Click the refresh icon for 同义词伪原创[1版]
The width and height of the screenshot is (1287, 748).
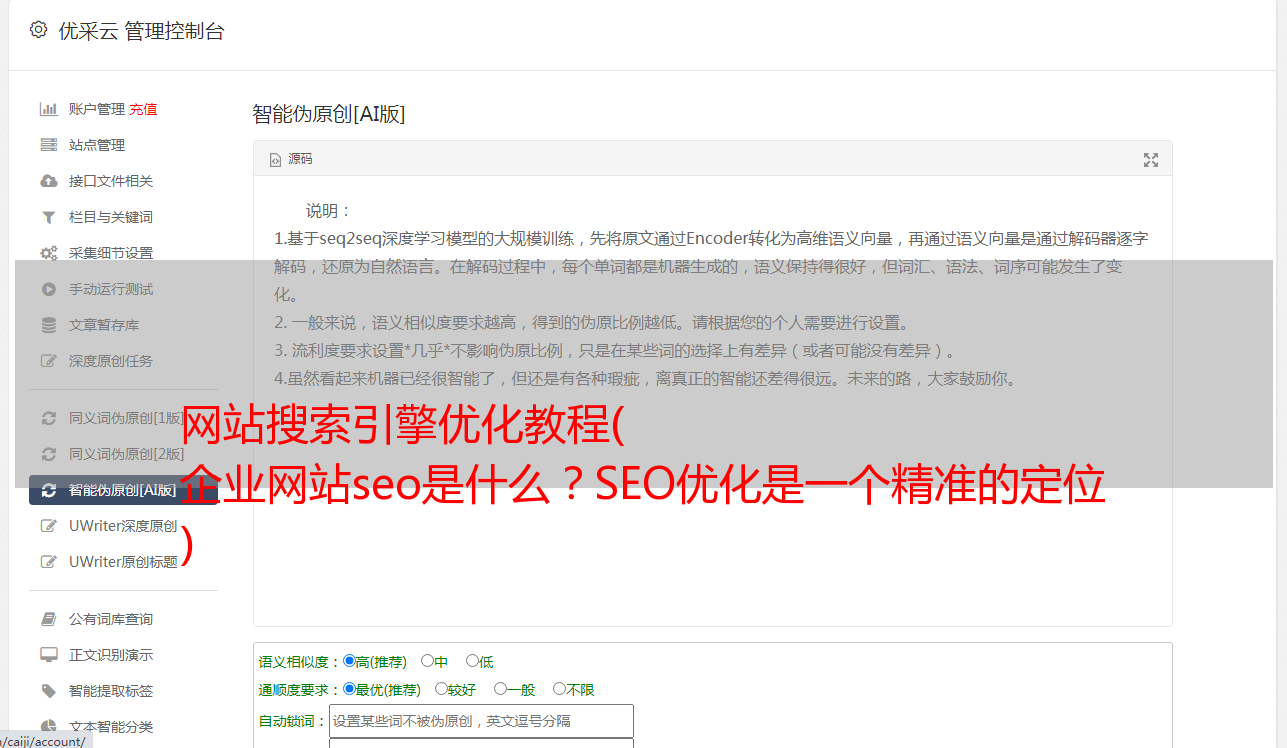pos(48,418)
